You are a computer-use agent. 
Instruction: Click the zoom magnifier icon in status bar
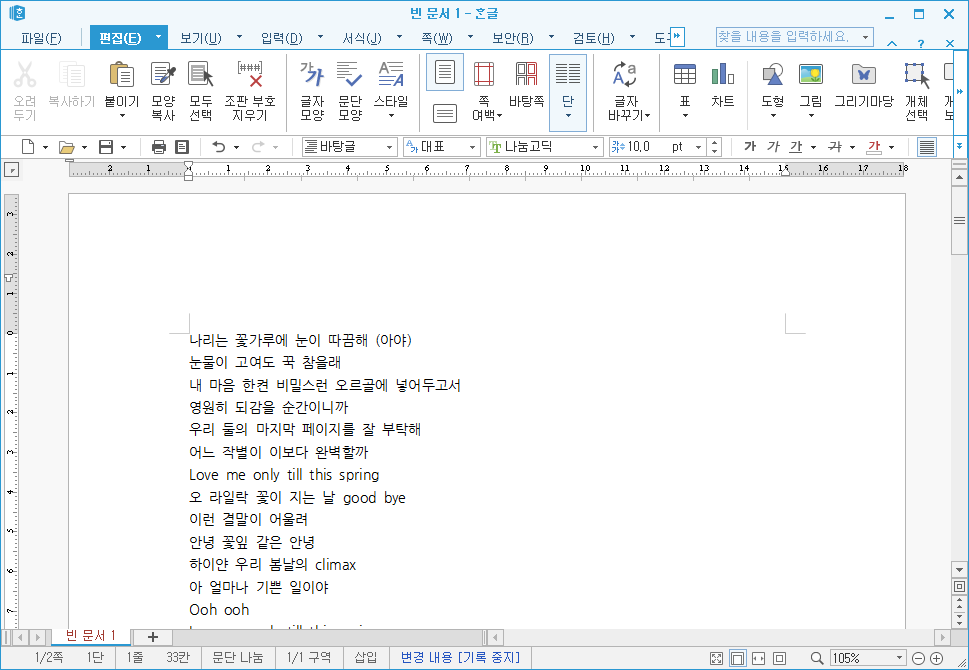[817, 658]
